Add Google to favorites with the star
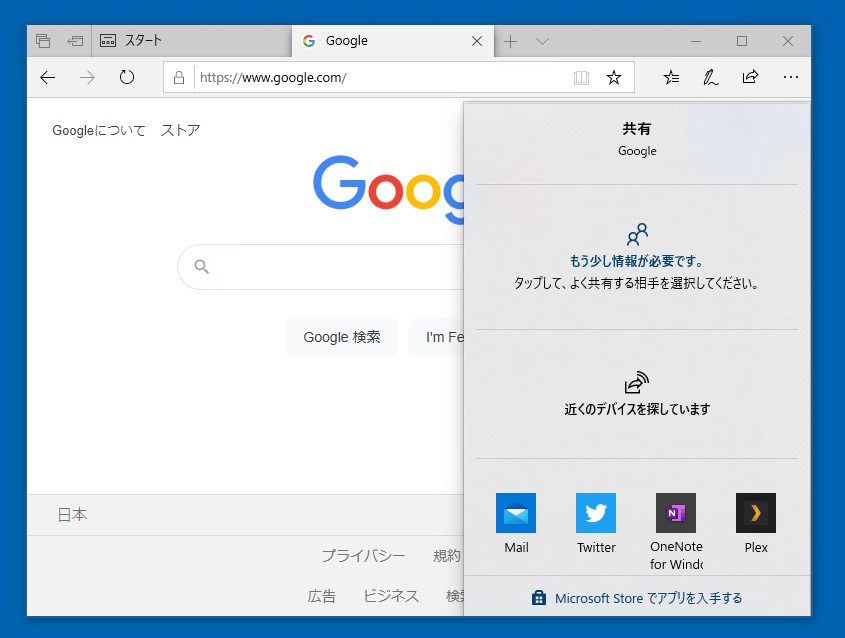 [613, 77]
